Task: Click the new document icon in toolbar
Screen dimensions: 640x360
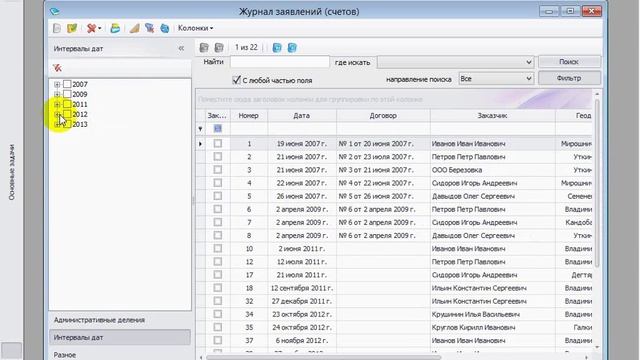Action: point(57,28)
